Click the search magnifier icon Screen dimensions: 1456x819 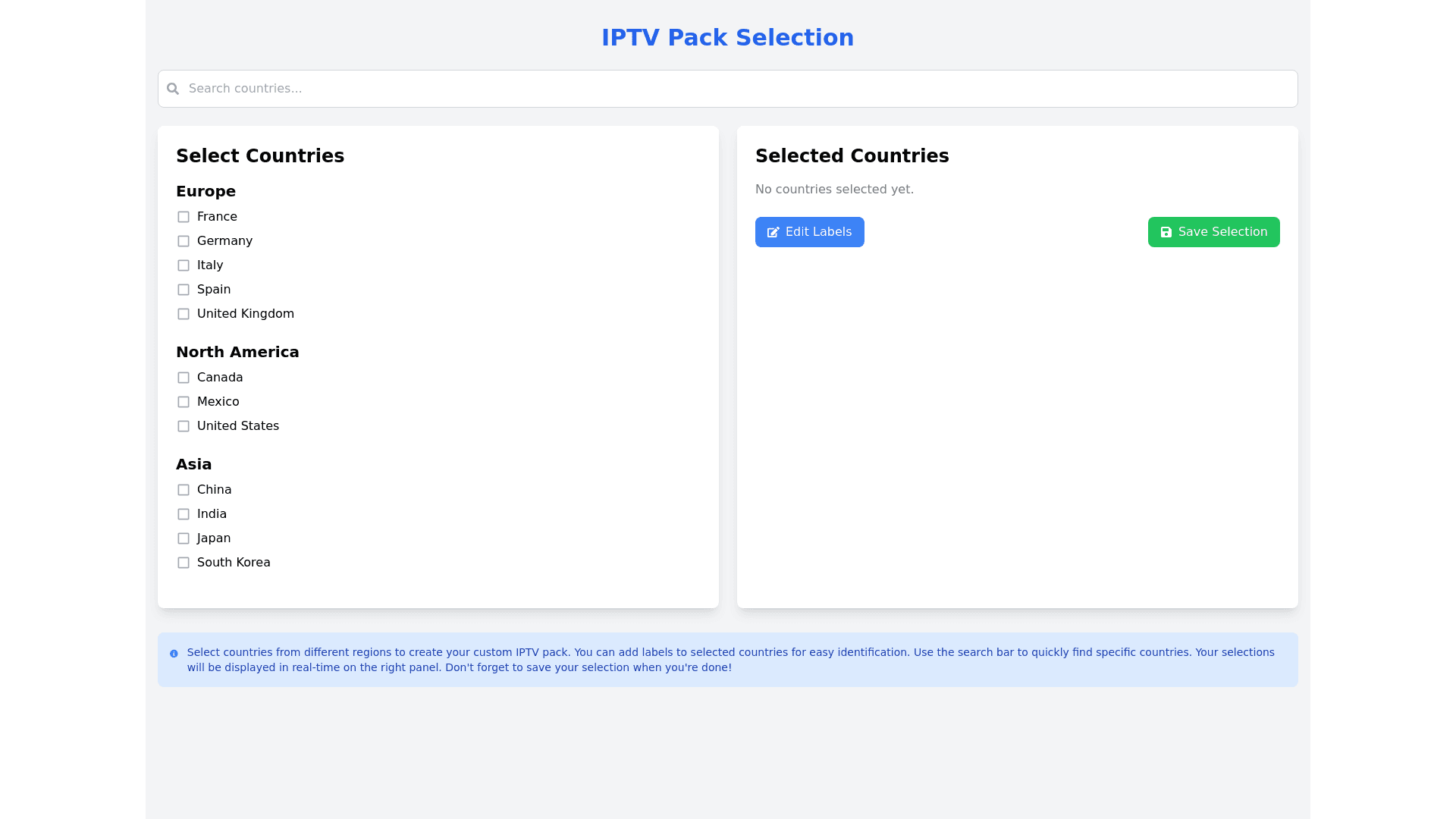(173, 89)
